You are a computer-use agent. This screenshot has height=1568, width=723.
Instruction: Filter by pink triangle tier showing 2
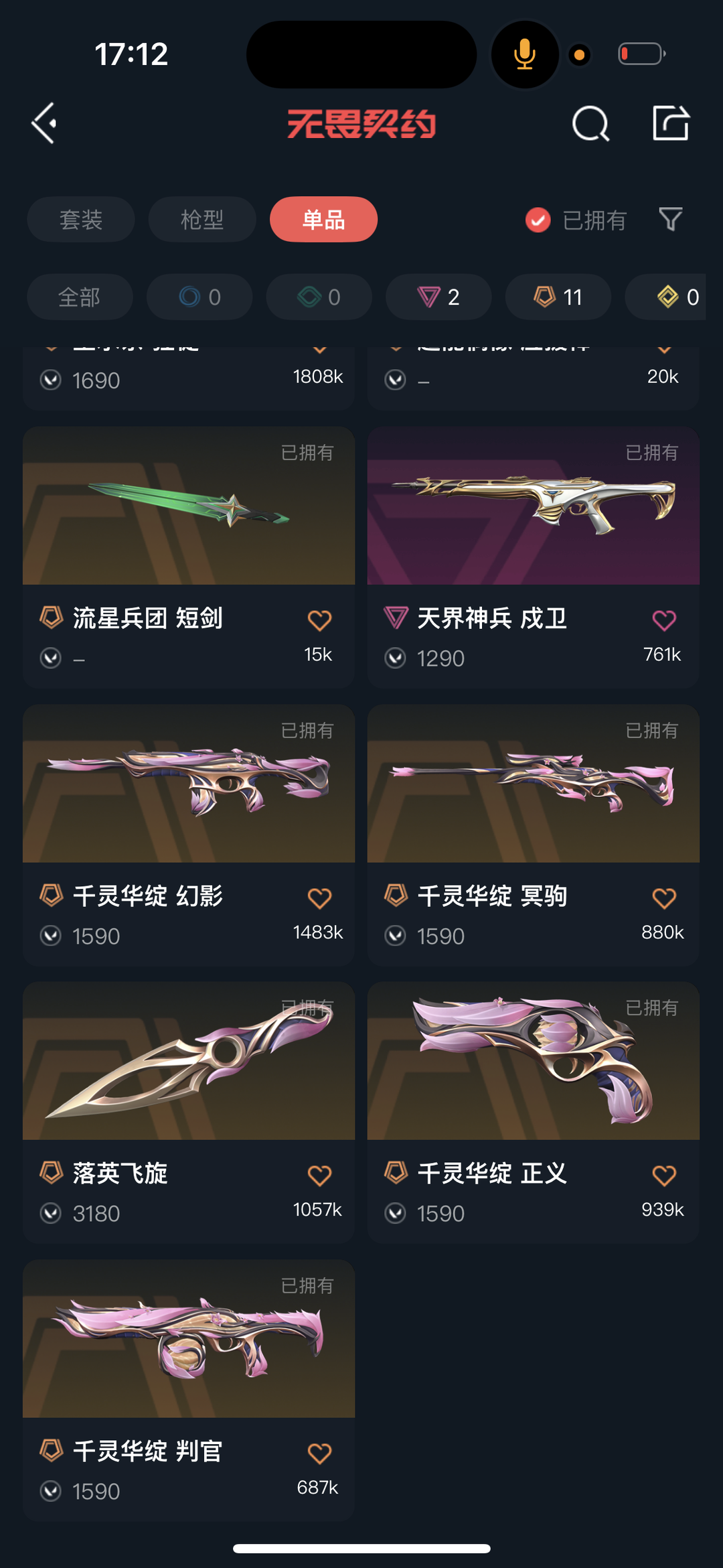coord(438,297)
